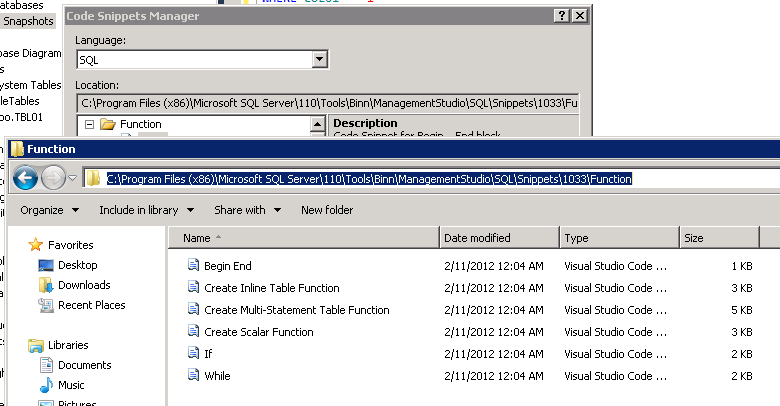Click the Function window title folder icon
Image resolution: width=780 pixels, height=406 pixels.
click(17, 149)
